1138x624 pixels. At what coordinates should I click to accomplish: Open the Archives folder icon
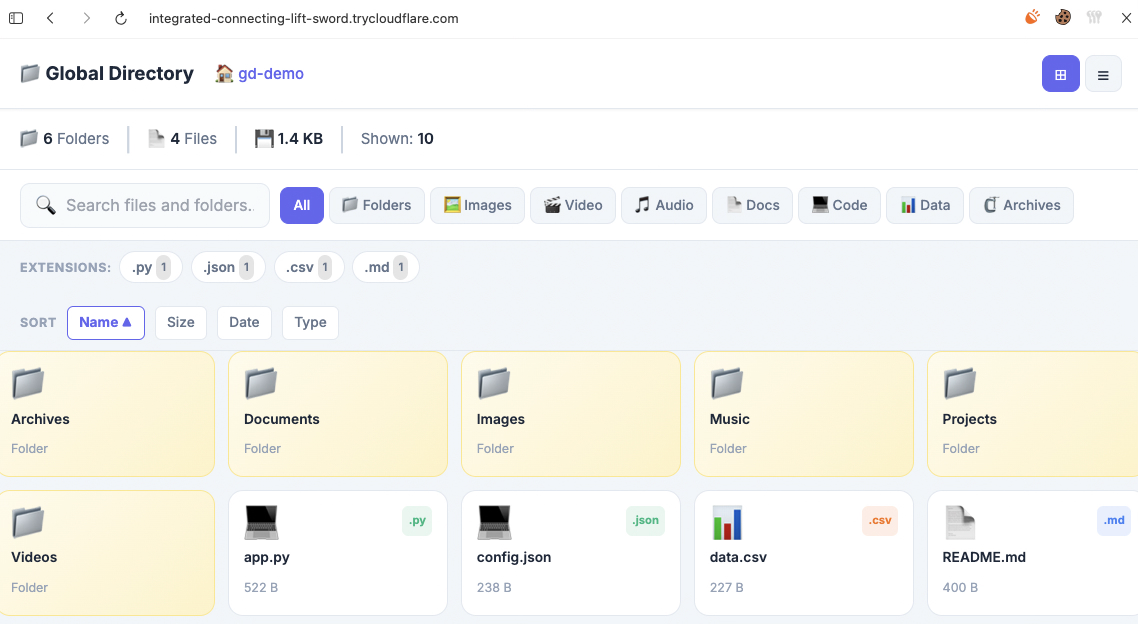28,383
